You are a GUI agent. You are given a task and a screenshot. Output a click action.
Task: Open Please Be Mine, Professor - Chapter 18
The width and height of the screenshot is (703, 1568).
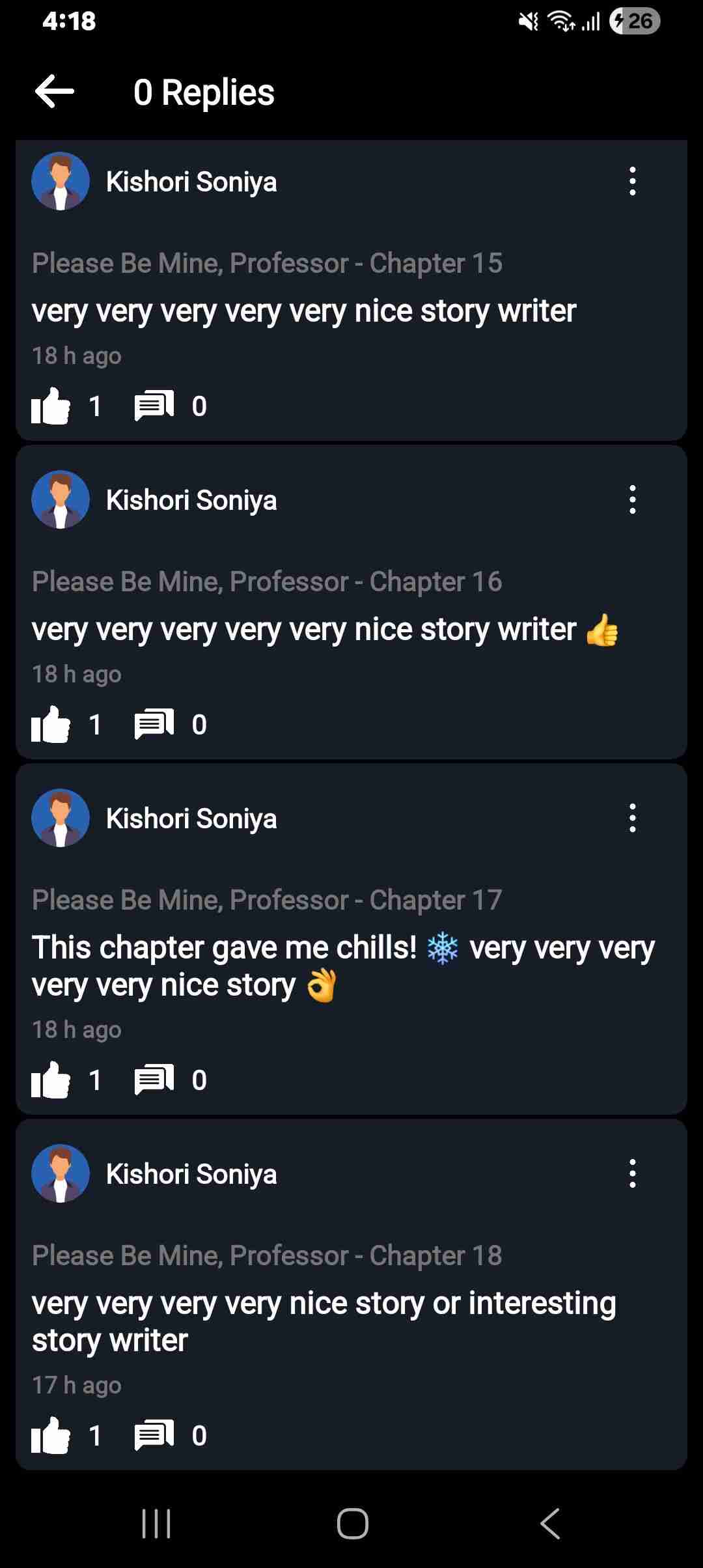(x=267, y=1255)
